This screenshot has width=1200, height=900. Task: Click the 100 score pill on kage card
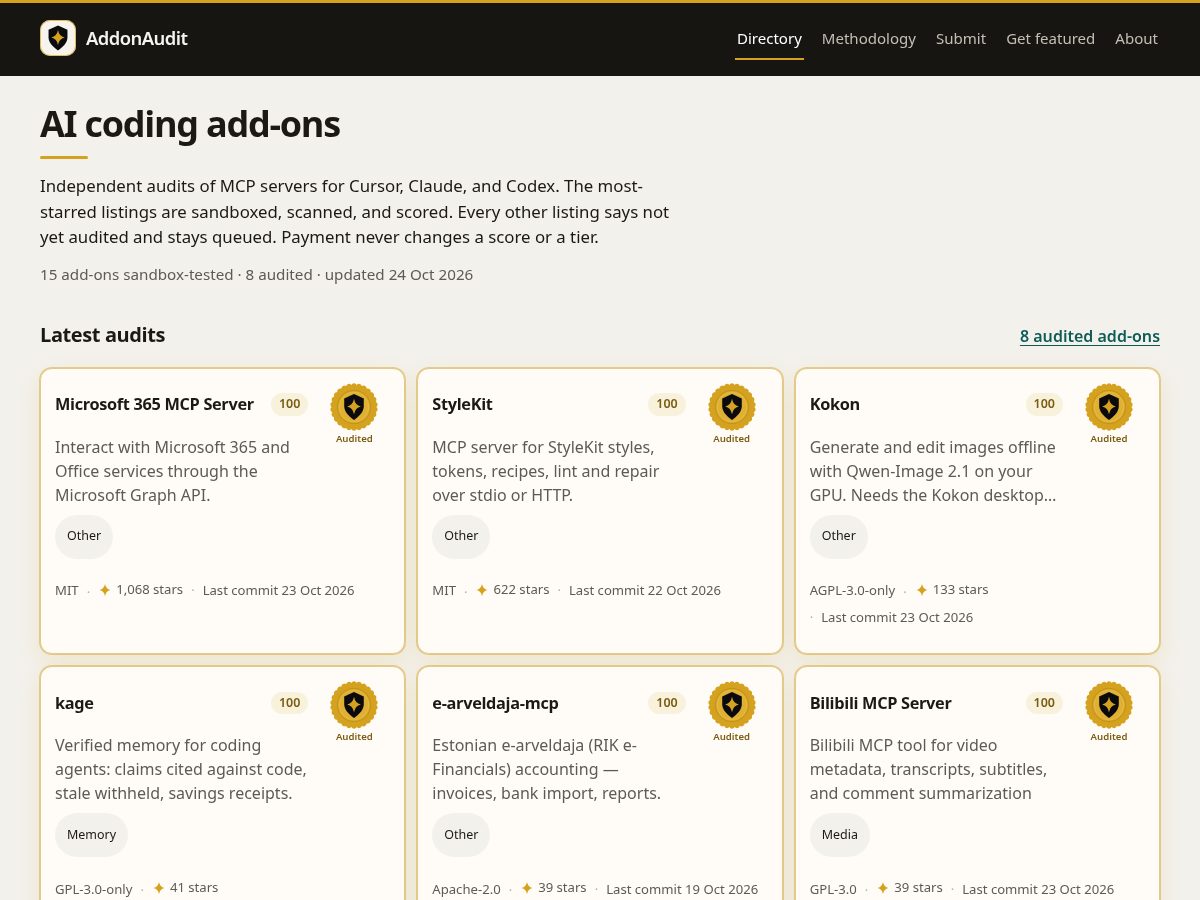pos(290,703)
